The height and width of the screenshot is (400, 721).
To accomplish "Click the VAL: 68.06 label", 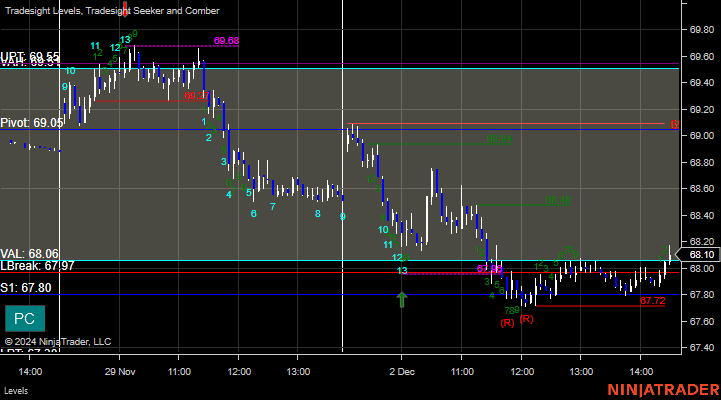I will pyautogui.click(x=29, y=254).
